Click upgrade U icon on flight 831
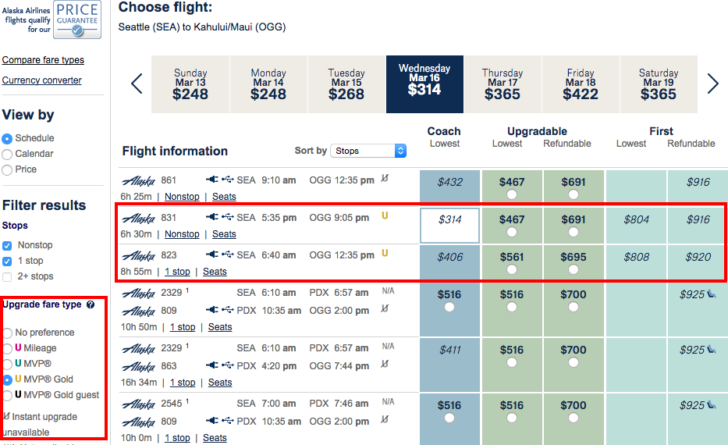This screenshot has width=728, height=445. click(x=384, y=217)
